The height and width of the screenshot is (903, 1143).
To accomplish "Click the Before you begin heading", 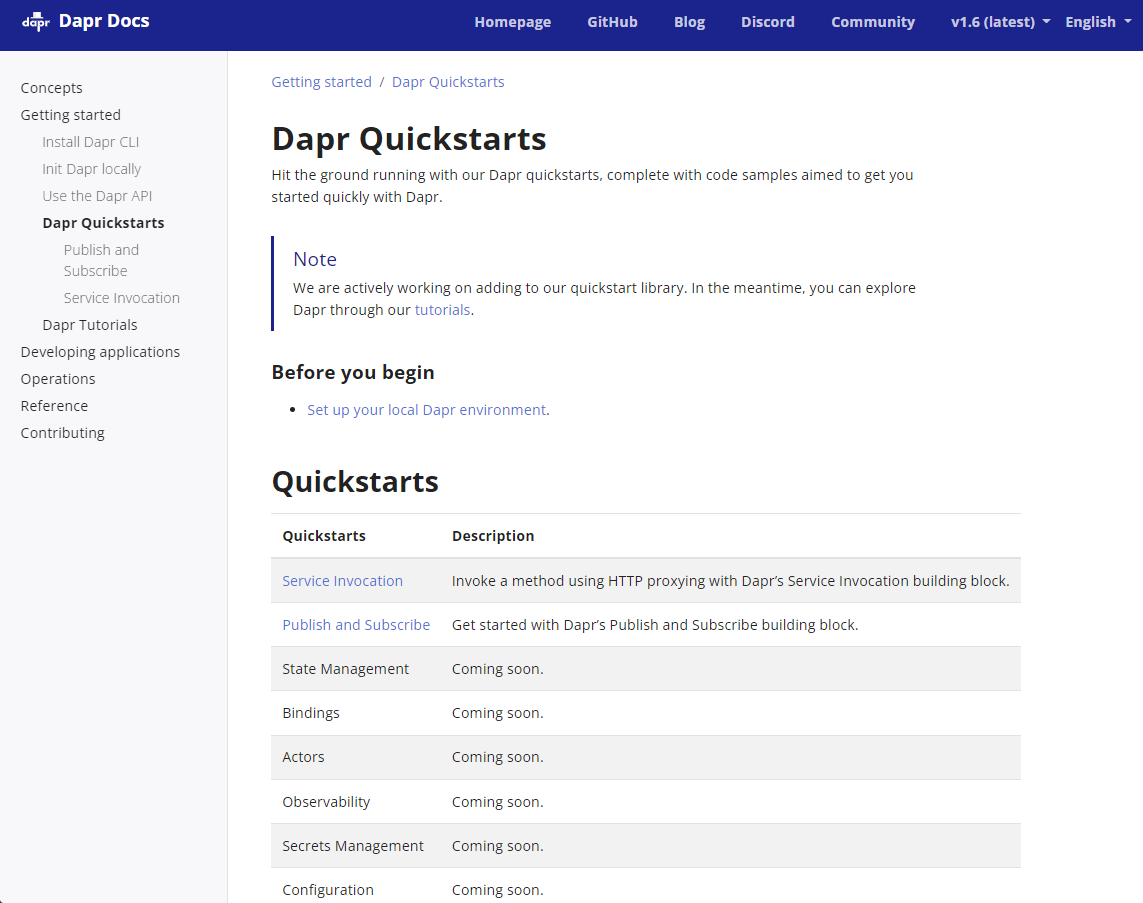I will tap(353, 372).
